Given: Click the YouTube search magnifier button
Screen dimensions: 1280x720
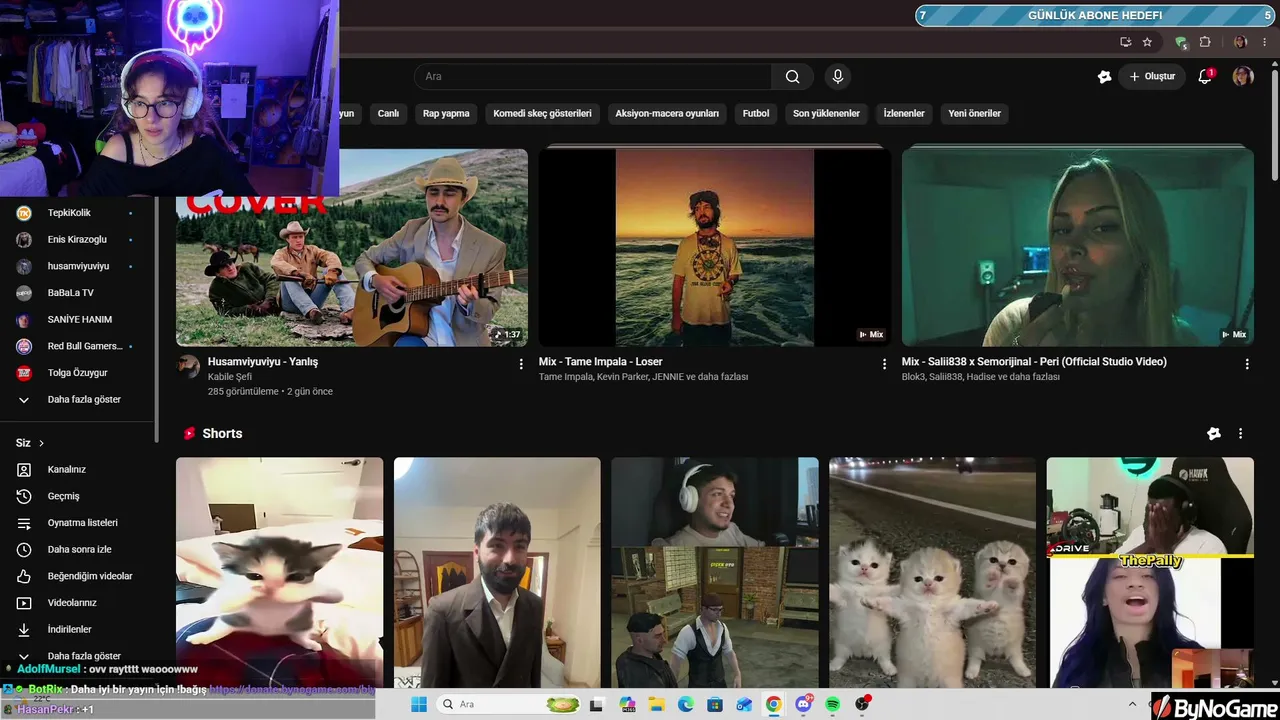Looking at the screenshot, I should point(792,77).
